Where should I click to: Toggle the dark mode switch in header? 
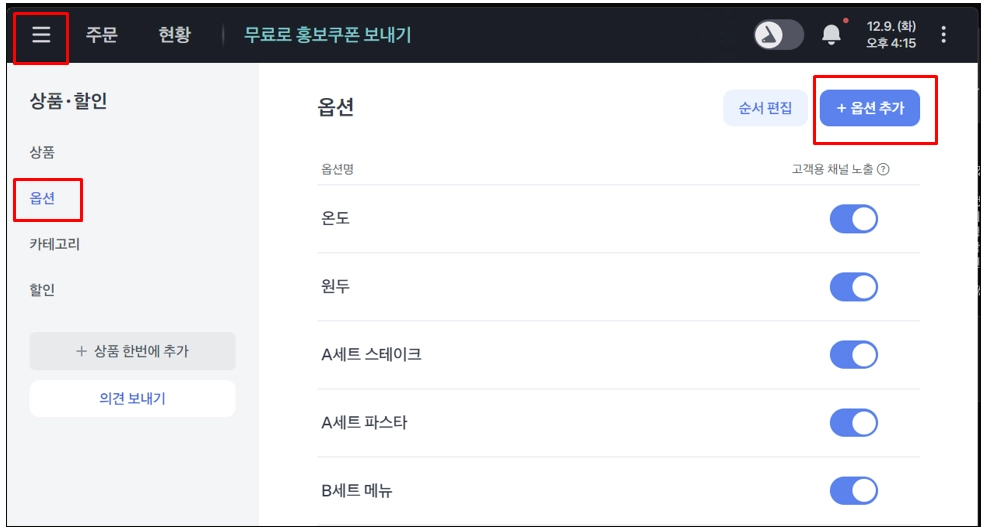(x=779, y=34)
